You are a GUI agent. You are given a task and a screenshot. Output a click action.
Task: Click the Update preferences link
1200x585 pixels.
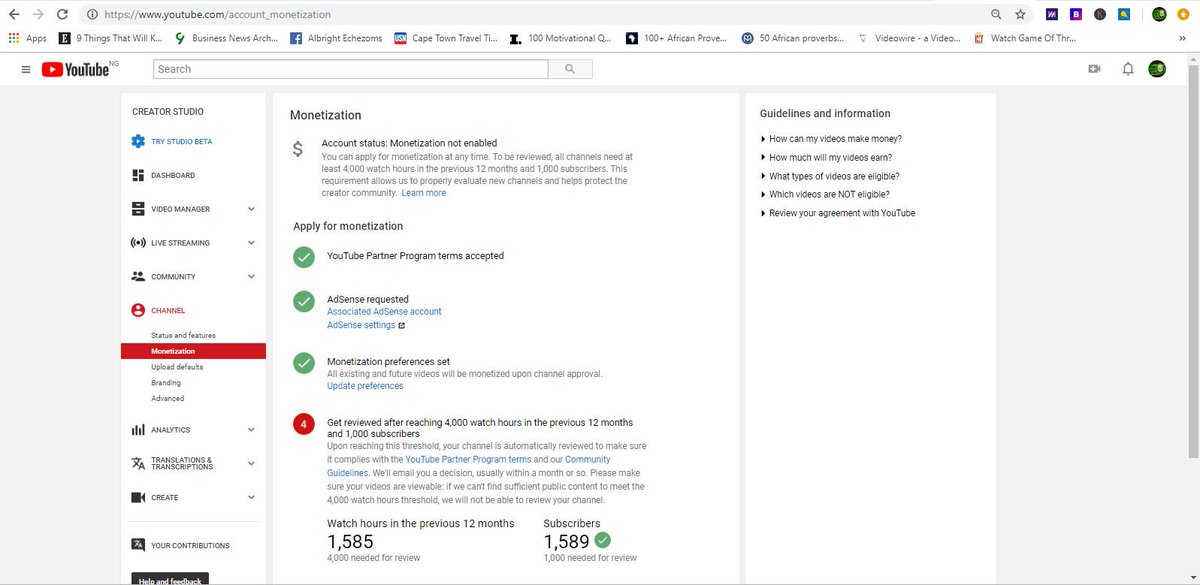click(x=365, y=386)
